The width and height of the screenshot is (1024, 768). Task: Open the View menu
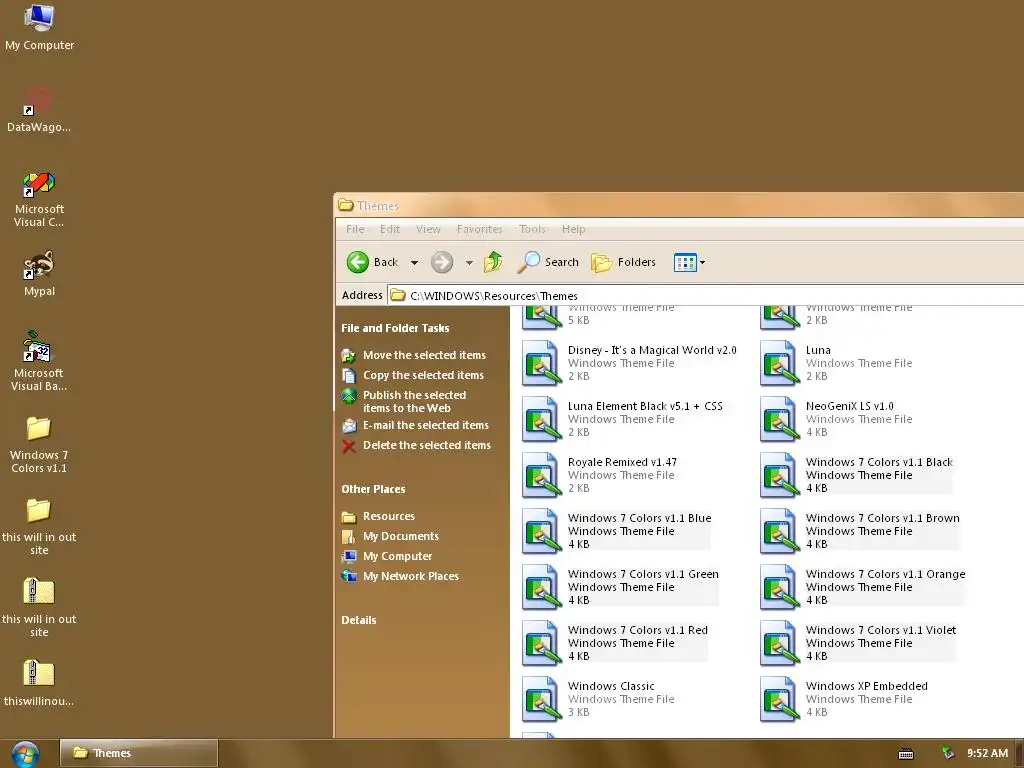428,229
